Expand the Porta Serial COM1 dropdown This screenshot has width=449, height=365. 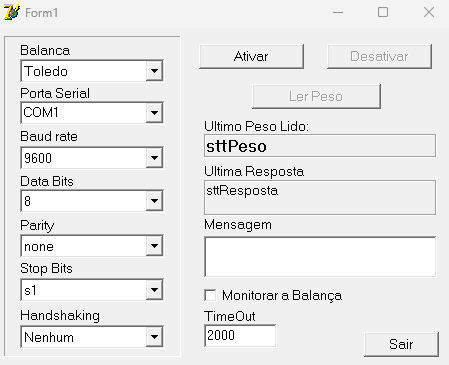pyautogui.click(x=92, y=113)
